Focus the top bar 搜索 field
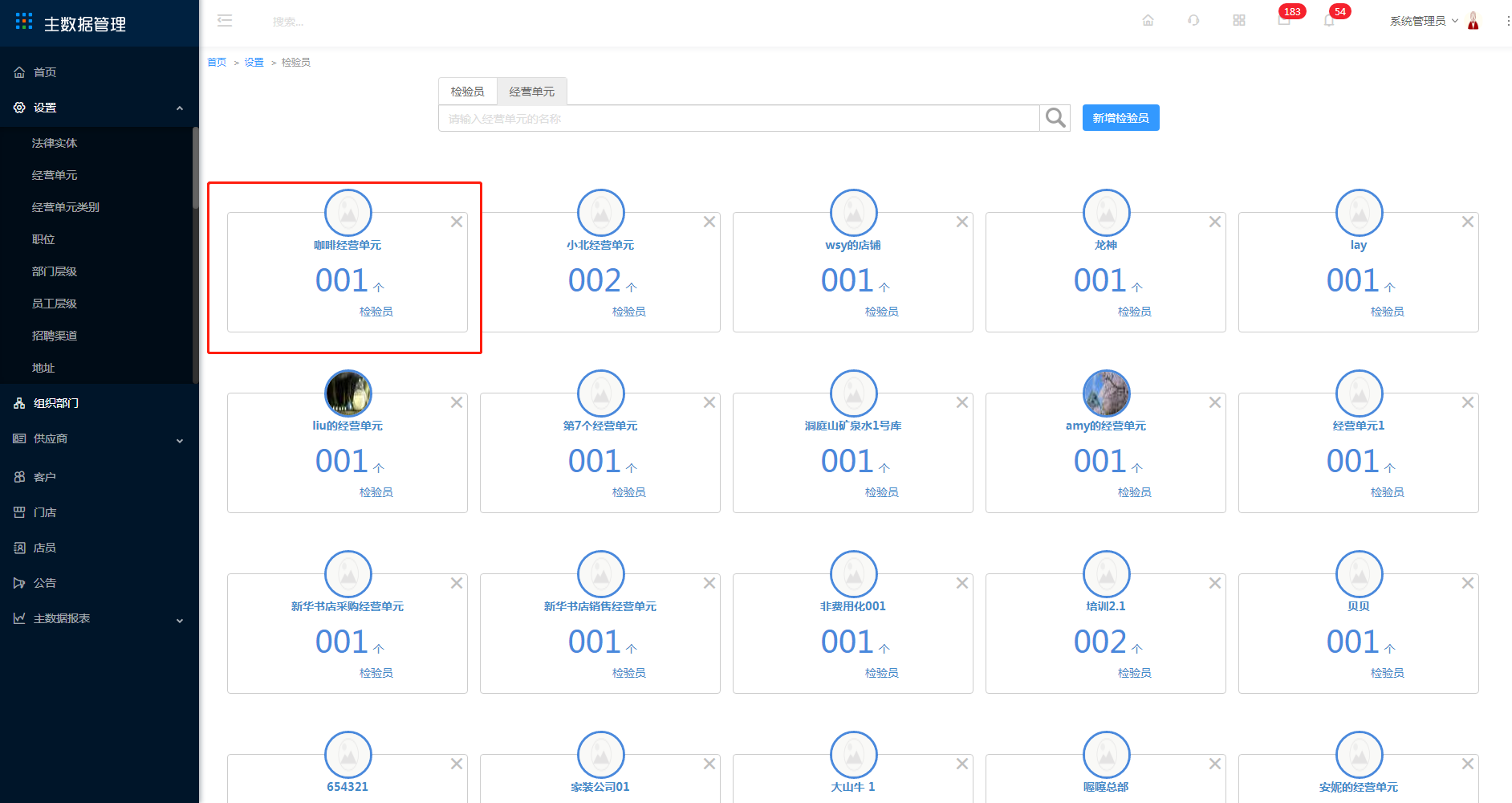 [289, 22]
